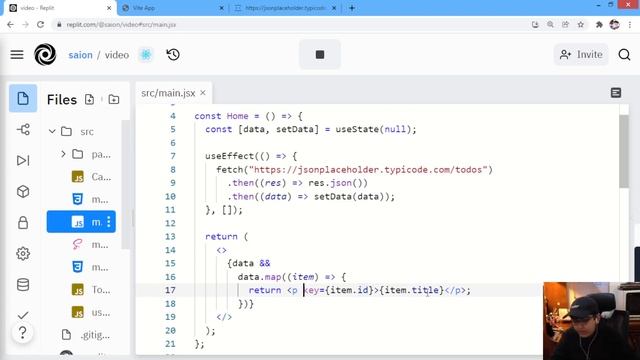Switch to the jsonplaceholder browser tab

coord(285,8)
